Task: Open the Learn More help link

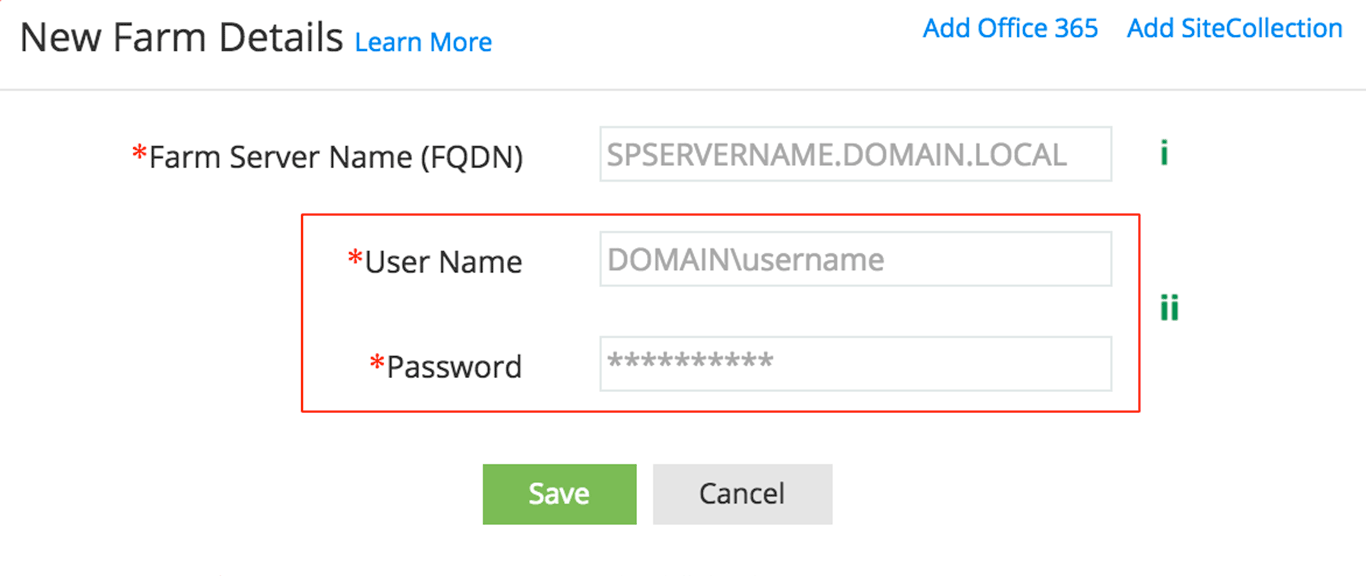Action: 423,42
